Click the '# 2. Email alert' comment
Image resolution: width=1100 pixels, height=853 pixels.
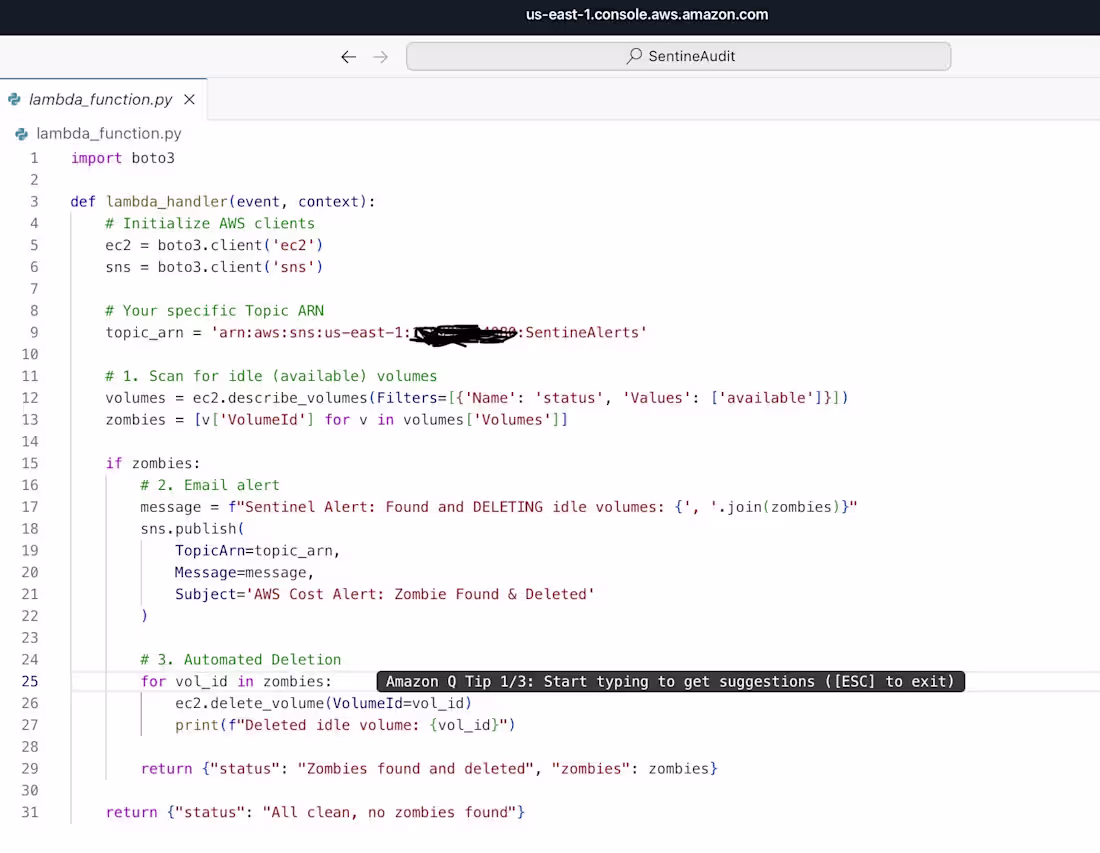click(x=210, y=485)
